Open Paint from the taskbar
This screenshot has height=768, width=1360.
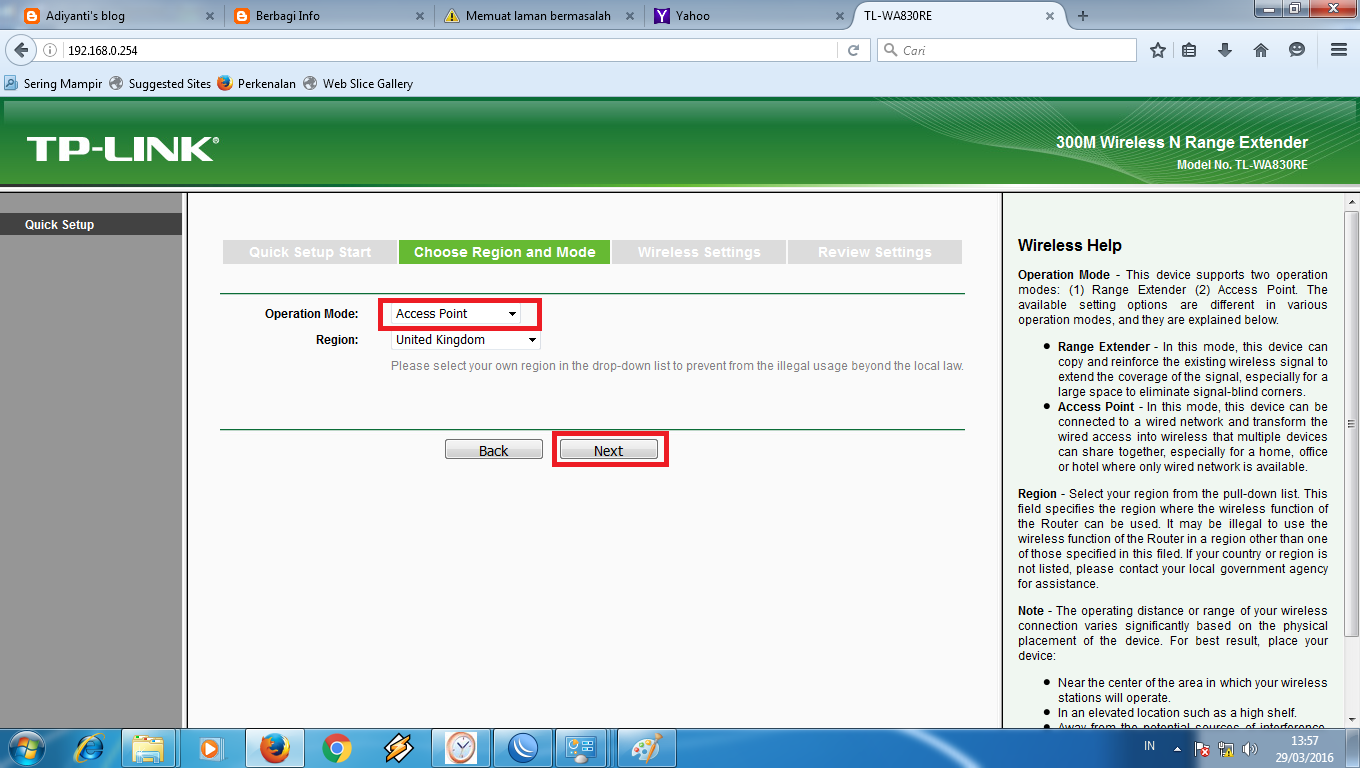[x=647, y=747]
